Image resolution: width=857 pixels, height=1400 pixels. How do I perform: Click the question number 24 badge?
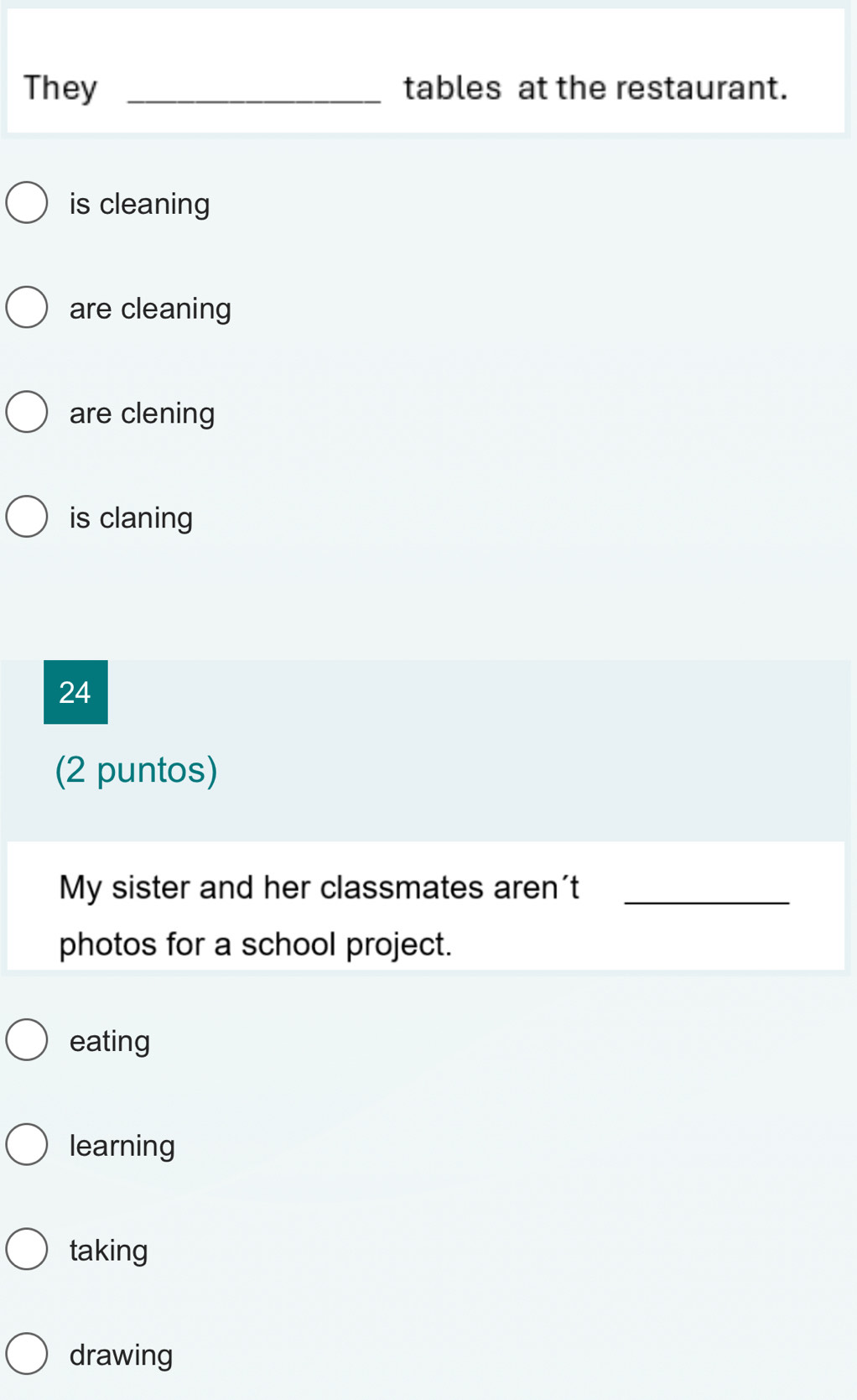pyautogui.click(x=75, y=692)
